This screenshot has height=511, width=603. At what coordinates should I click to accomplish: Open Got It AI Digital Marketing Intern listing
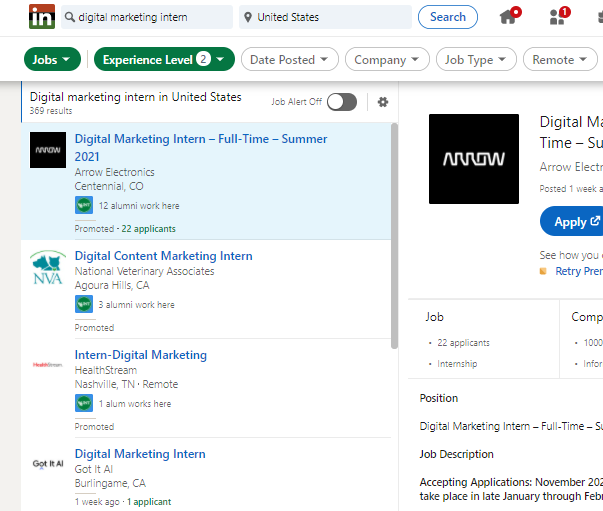(x=140, y=454)
